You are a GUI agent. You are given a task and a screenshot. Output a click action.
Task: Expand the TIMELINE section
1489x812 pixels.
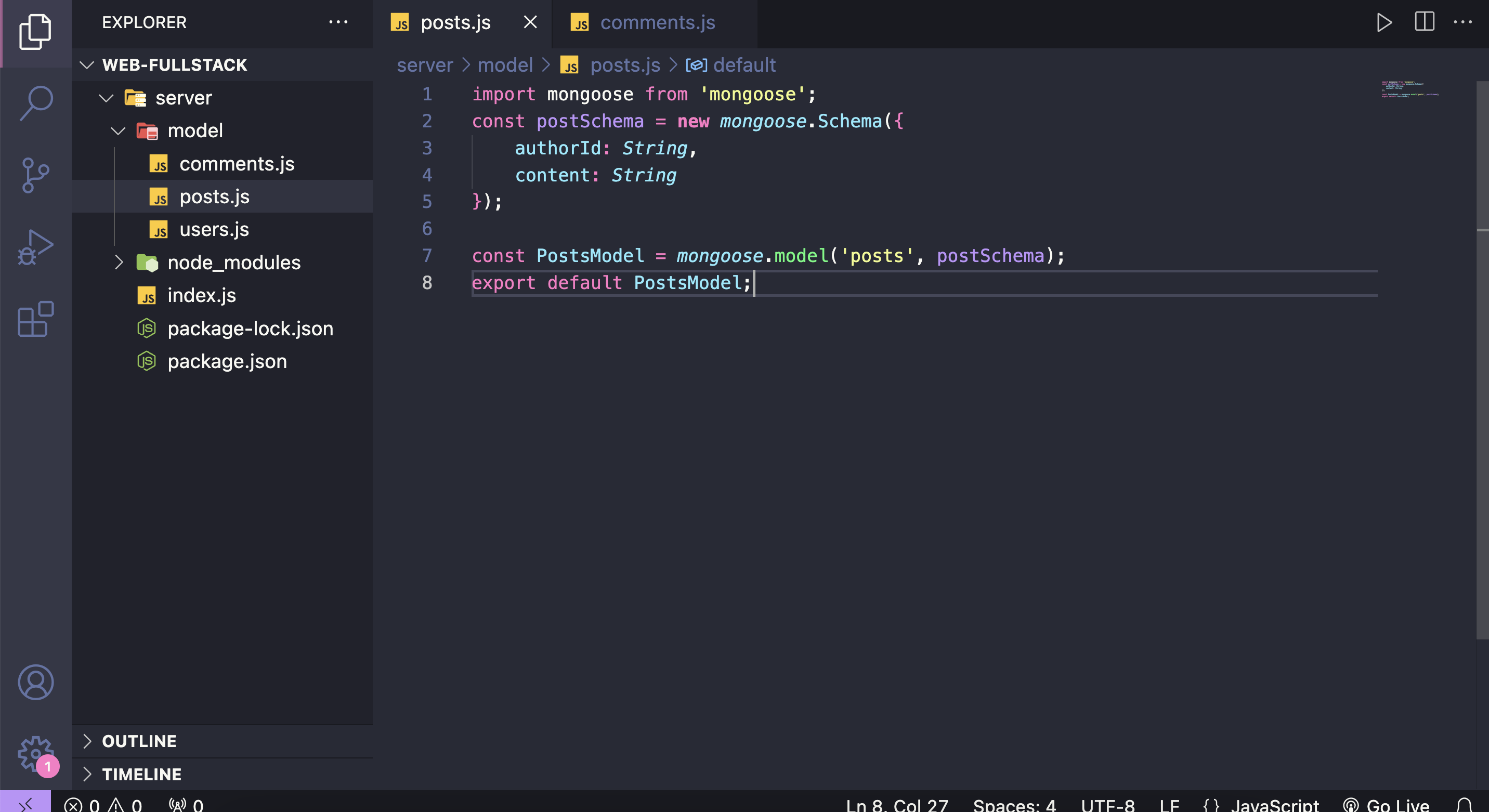click(141, 775)
